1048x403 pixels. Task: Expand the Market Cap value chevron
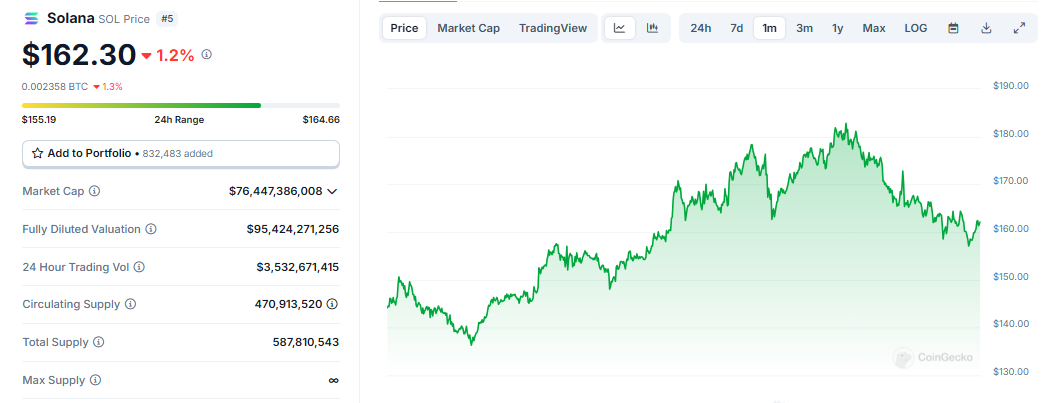pyautogui.click(x=332, y=191)
